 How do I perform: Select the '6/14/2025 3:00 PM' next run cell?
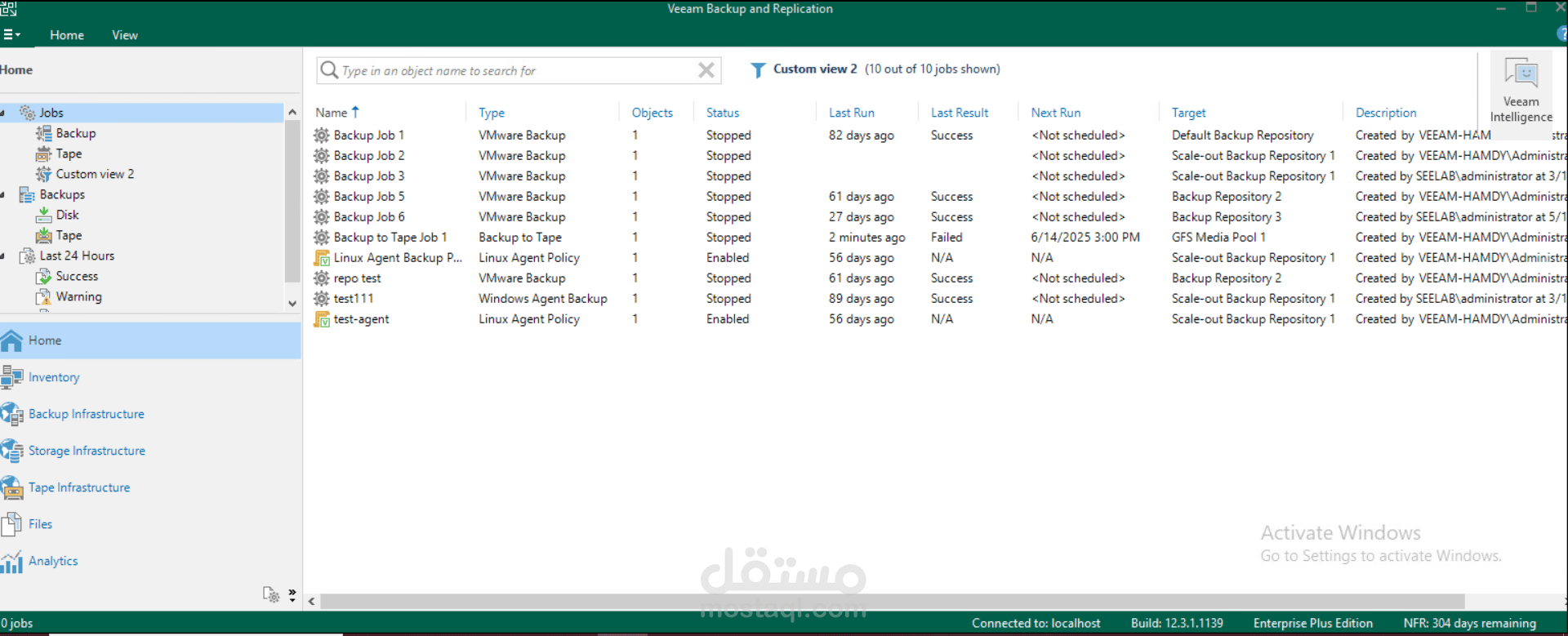point(1085,238)
